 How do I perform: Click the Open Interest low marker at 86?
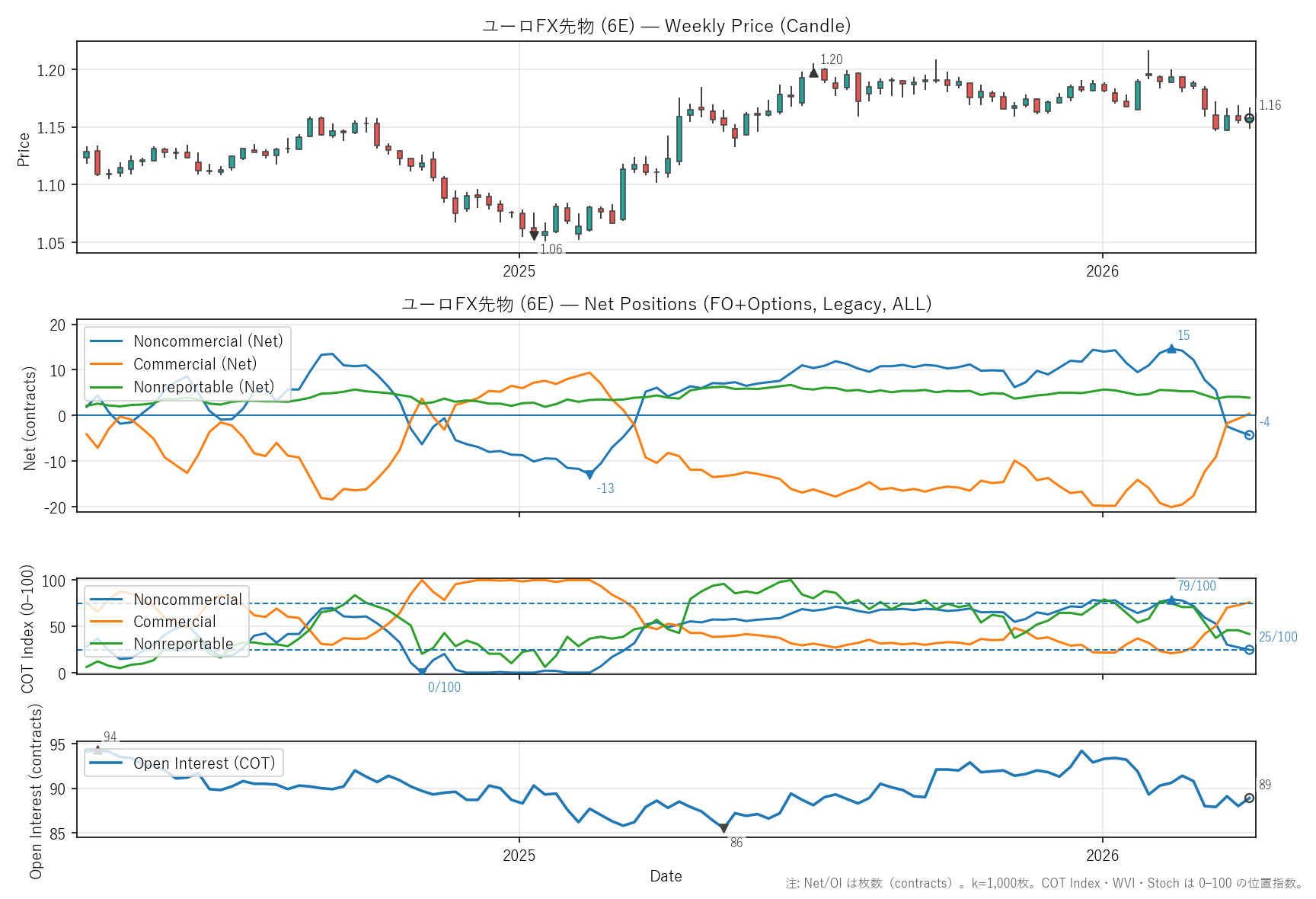[723, 828]
